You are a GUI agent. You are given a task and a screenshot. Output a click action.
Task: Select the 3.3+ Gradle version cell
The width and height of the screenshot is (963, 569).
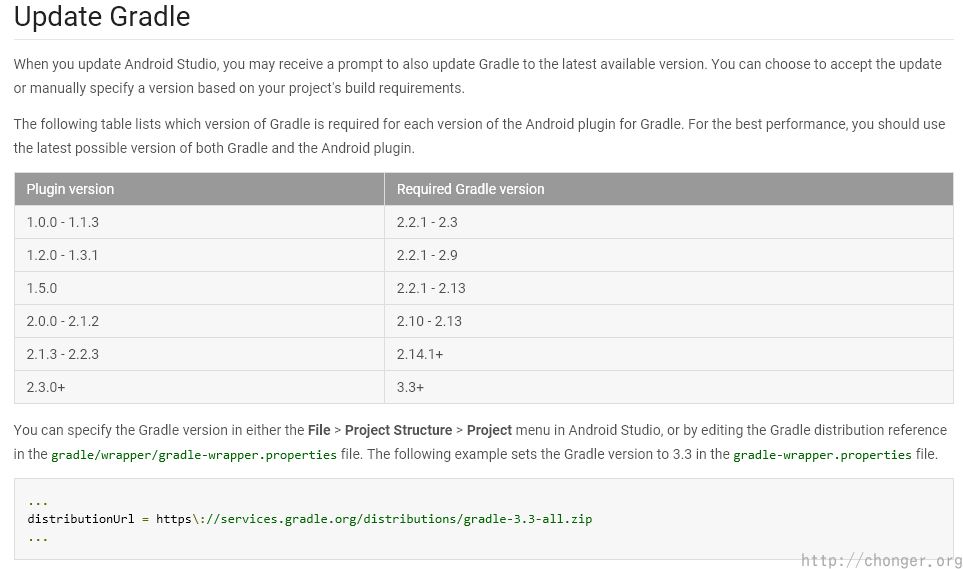(410, 387)
